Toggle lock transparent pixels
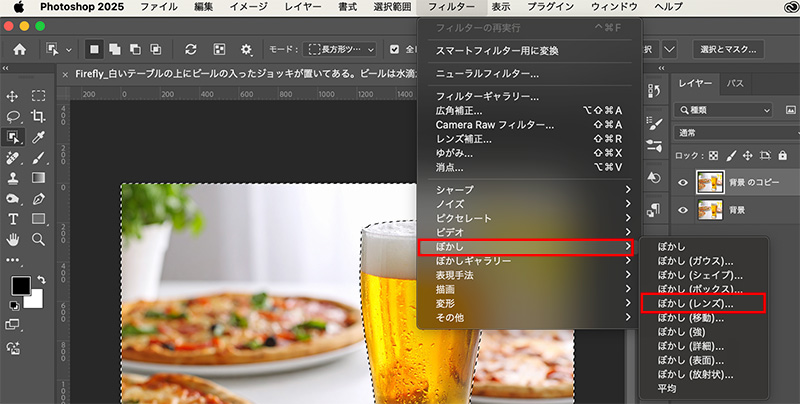 coord(713,156)
